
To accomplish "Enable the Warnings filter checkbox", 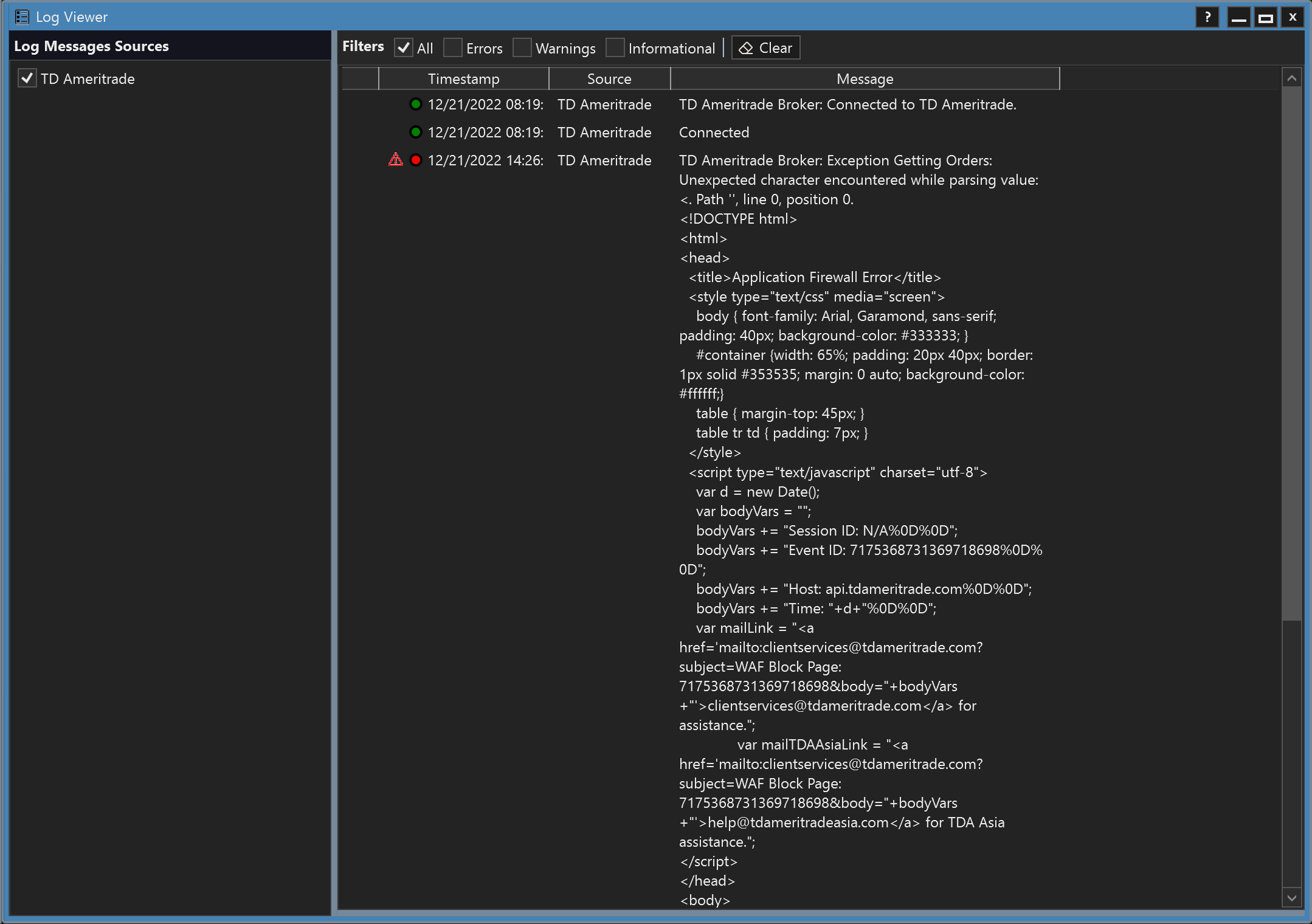I will click(522, 48).
